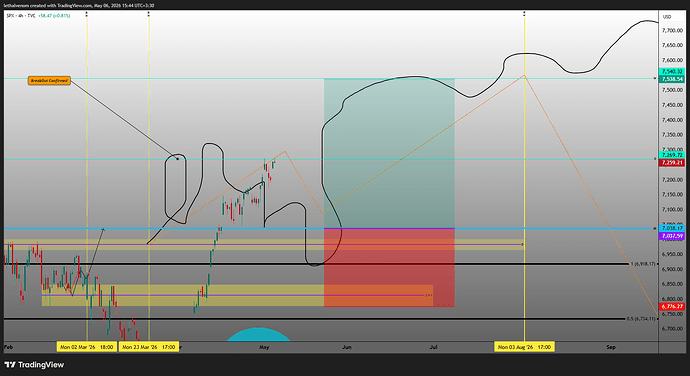Select the SPX 4h TVC symbol title
The width and height of the screenshot is (690, 376).
pos(21,15)
